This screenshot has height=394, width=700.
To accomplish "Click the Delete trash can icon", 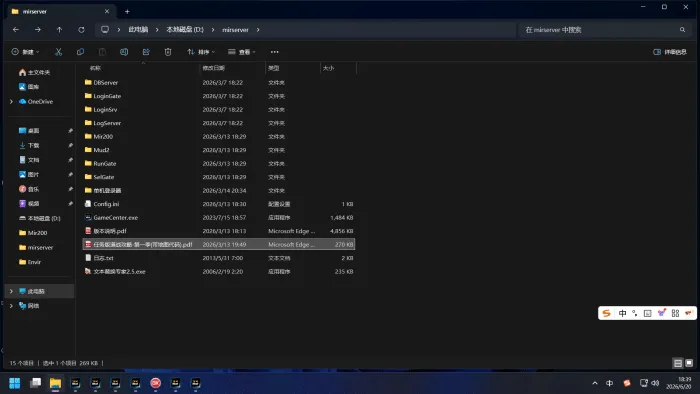I will point(168,52).
